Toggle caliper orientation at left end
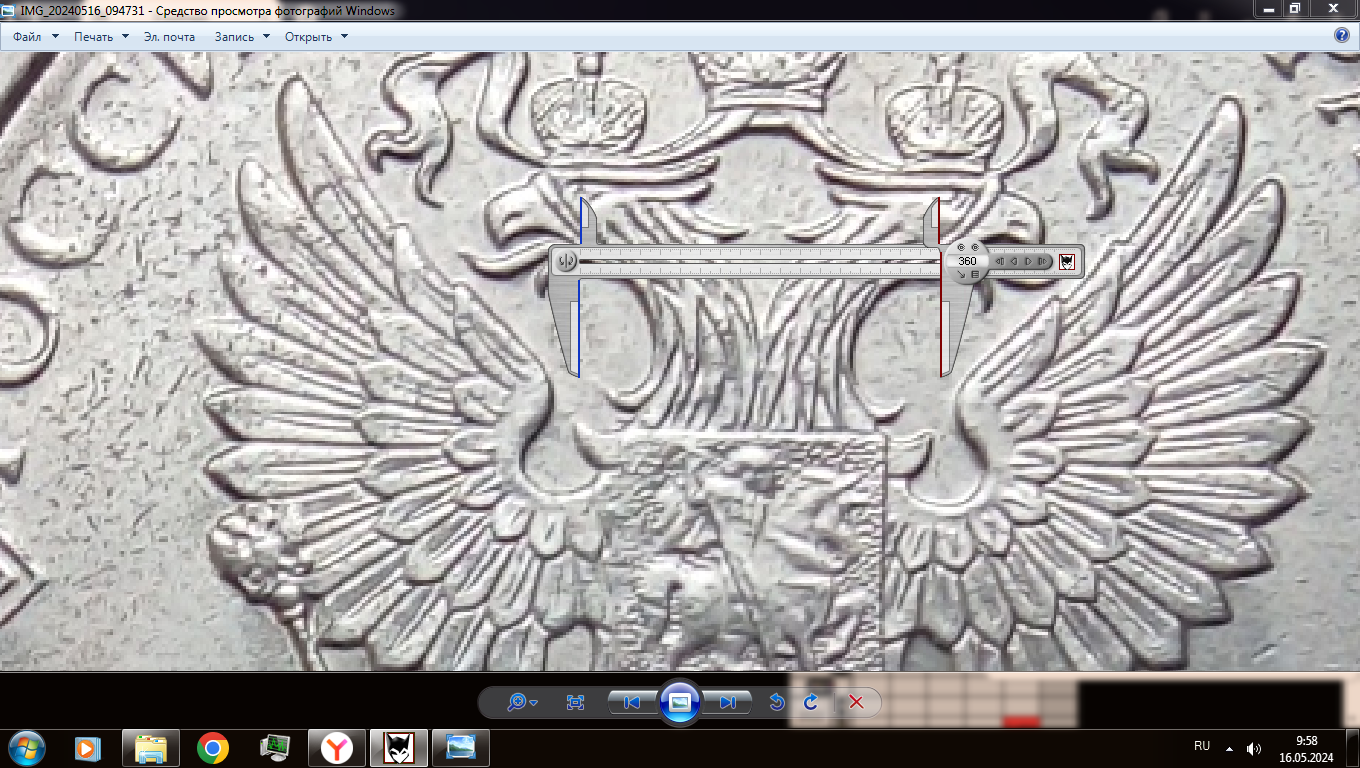The image size is (1360, 768). pos(566,262)
